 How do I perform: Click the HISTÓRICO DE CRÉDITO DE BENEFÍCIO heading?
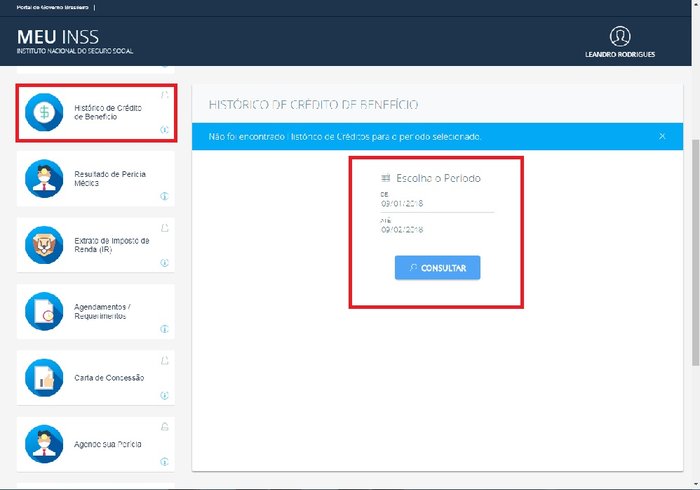[313, 105]
